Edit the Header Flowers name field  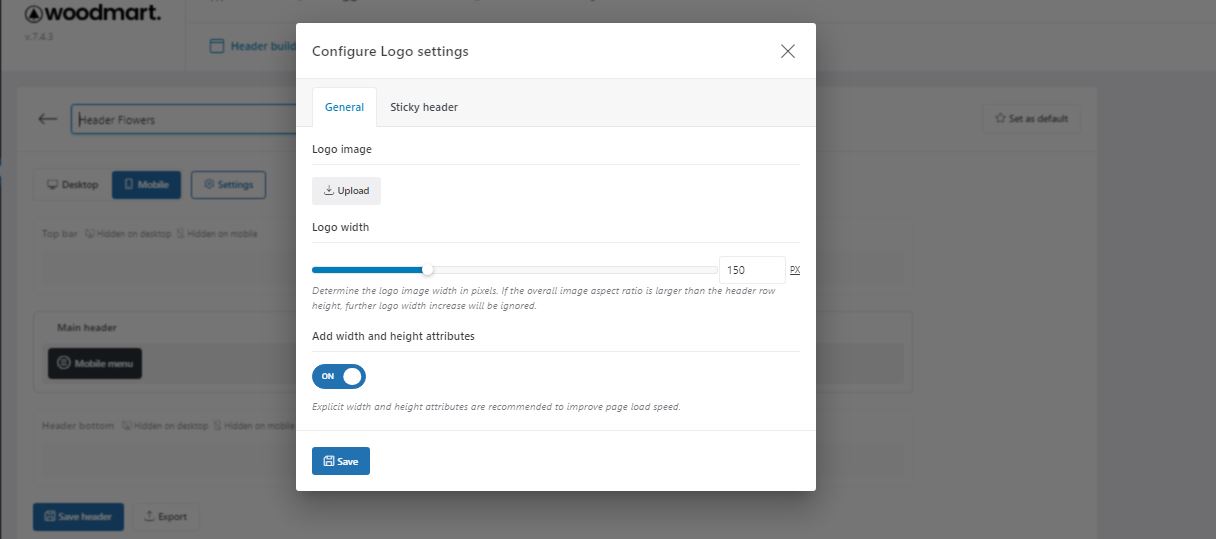[x=183, y=119]
